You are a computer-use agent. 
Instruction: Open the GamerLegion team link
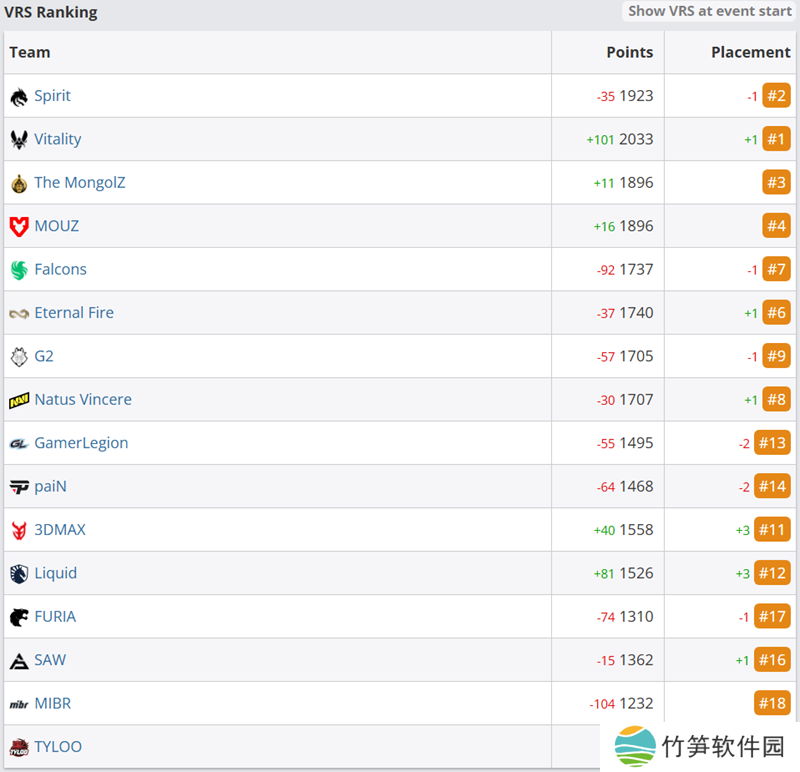(x=81, y=443)
